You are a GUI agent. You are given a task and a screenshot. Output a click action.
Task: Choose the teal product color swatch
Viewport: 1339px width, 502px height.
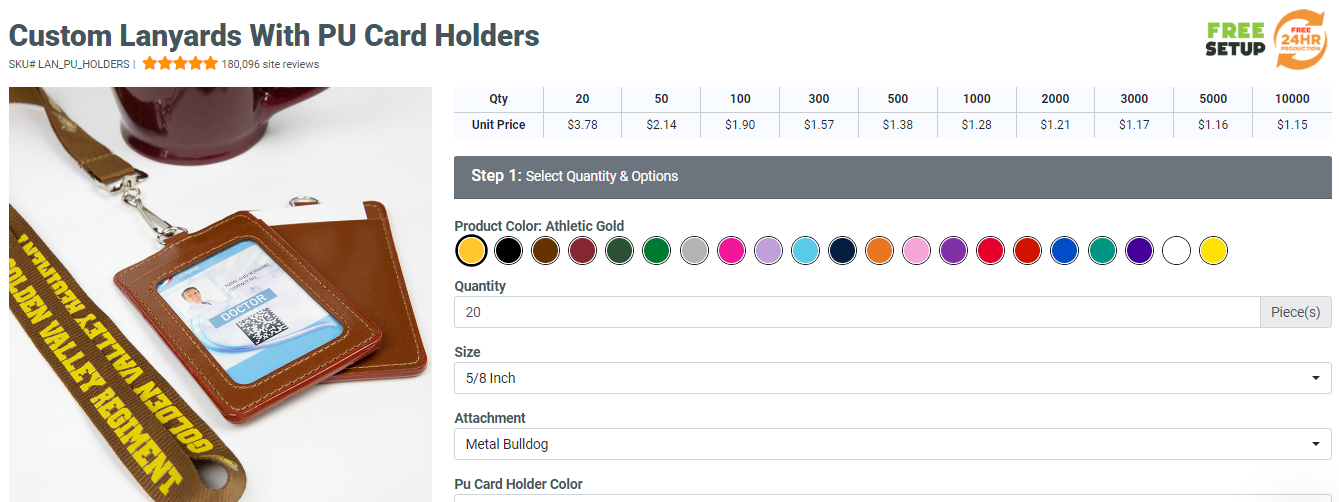[1102, 250]
